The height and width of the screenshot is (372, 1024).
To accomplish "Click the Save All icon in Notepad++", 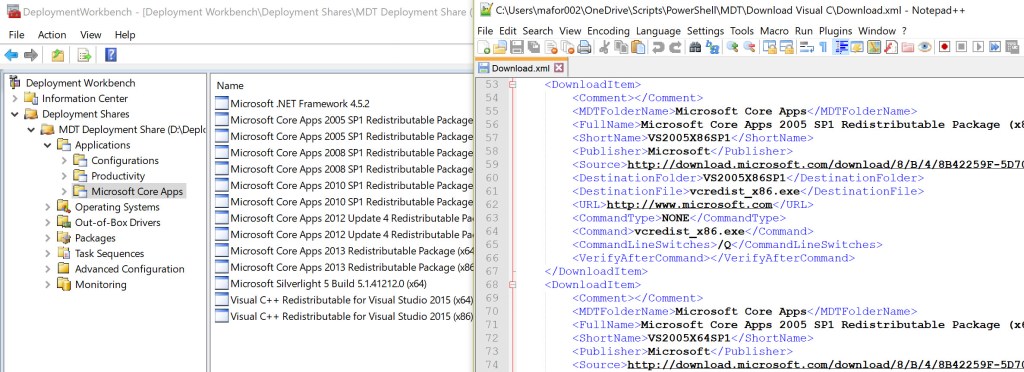I will pos(533,47).
